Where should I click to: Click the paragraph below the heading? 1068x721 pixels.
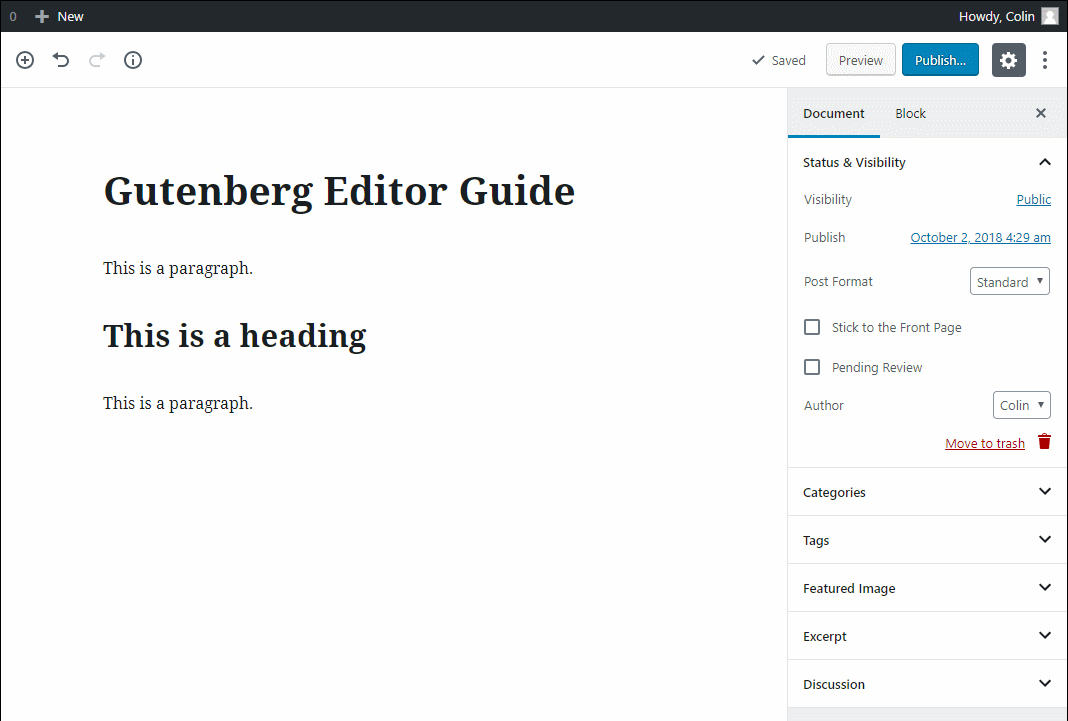click(178, 403)
